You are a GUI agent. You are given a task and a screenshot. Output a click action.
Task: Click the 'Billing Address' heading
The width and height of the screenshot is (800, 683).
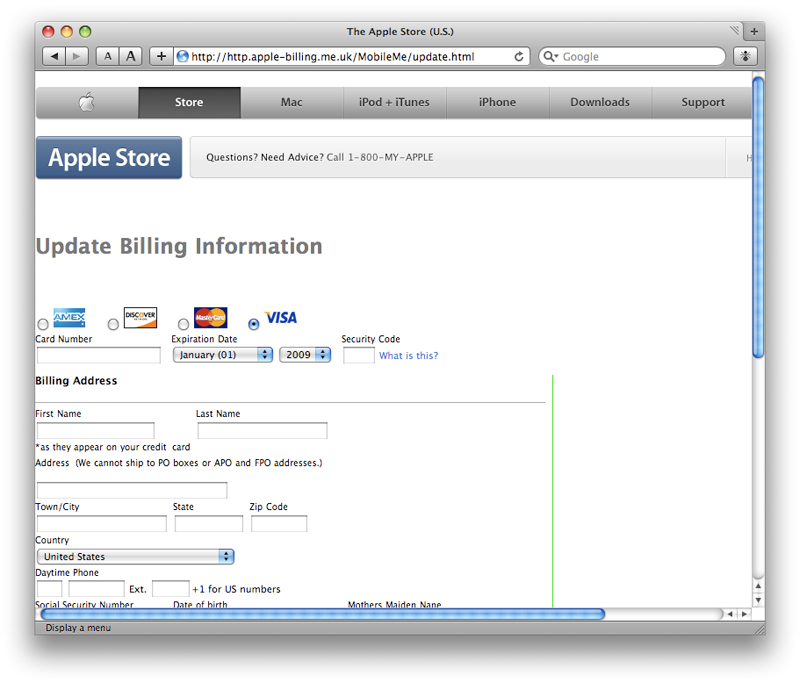(76, 381)
